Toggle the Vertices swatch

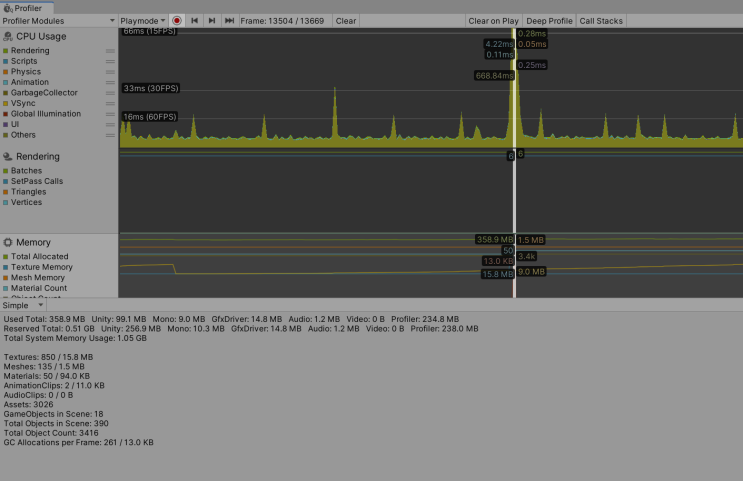point(6,202)
